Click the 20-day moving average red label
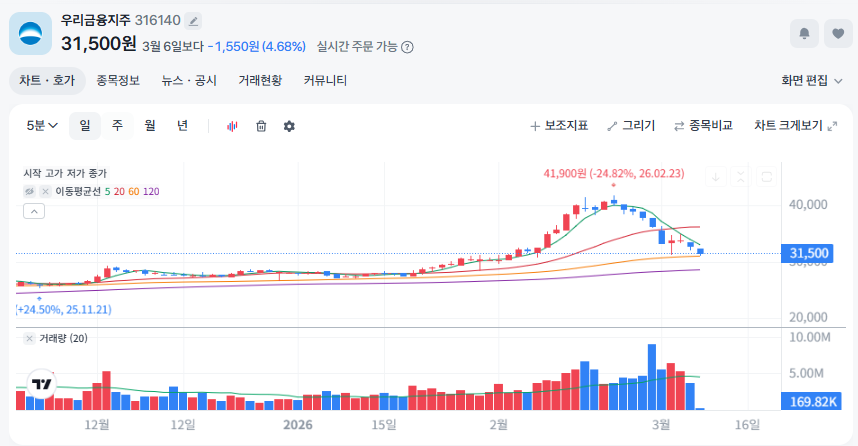Screen dimensions: 858x446 click(x=119, y=192)
